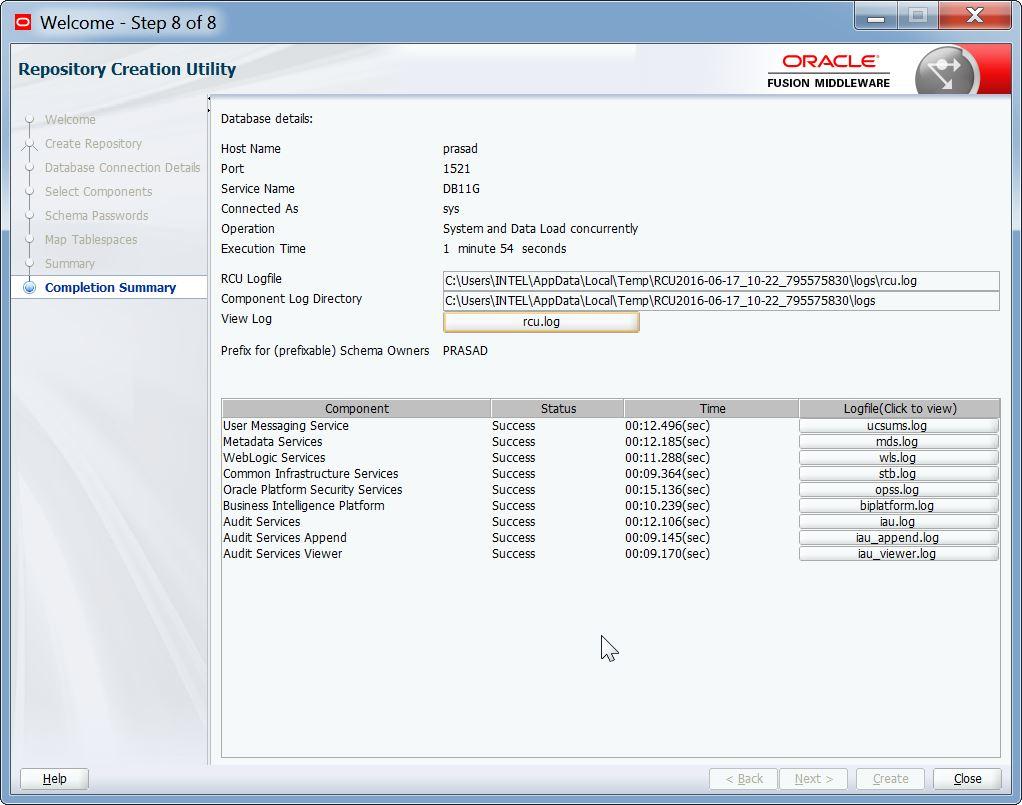Click System and Data Load concurrently text
Image resolution: width=1022 pixels, height=805 pixels.
(540, 229)
